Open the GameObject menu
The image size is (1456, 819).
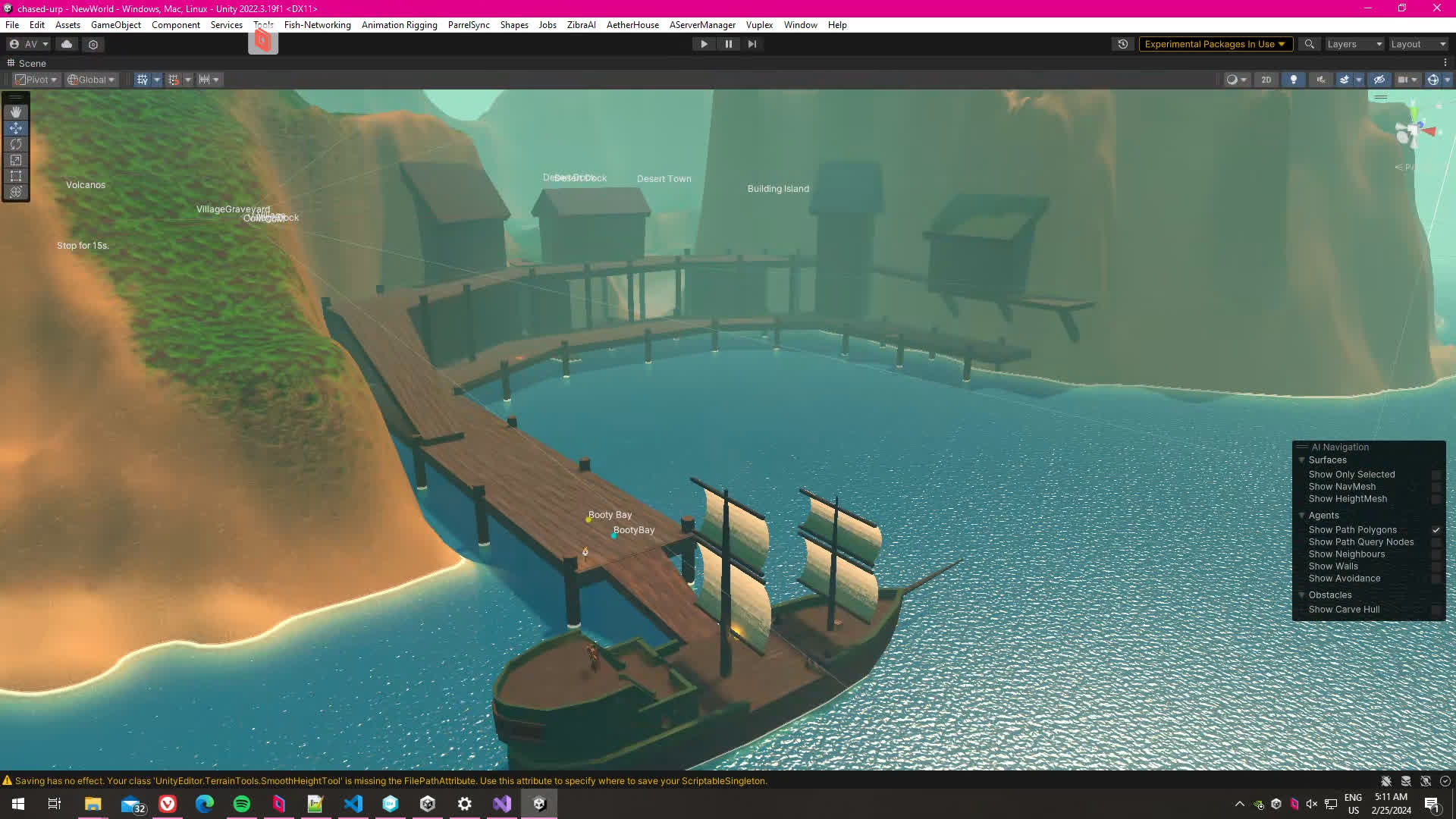click(115, 25)
